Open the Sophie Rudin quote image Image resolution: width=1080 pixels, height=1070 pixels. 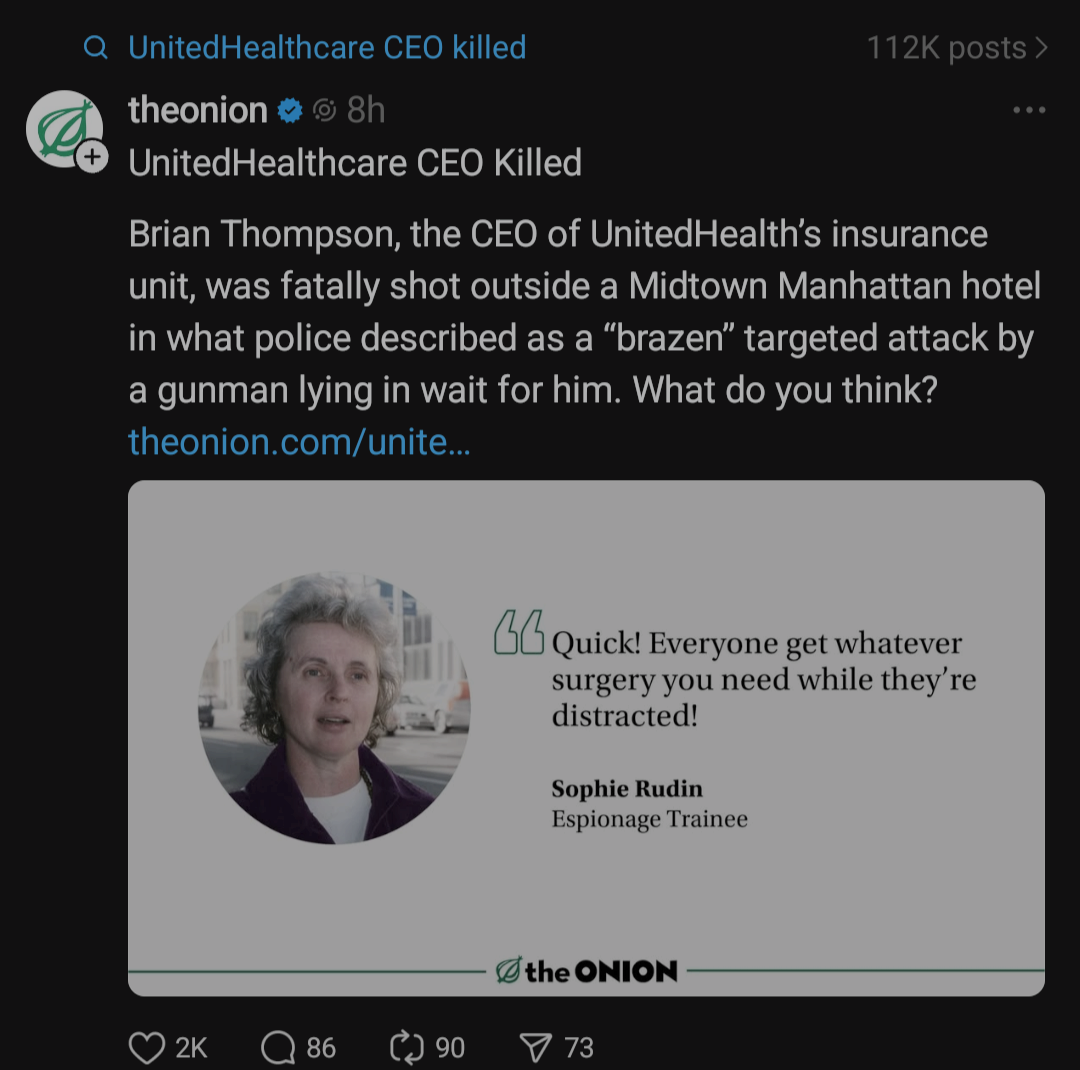click(586, 738)
